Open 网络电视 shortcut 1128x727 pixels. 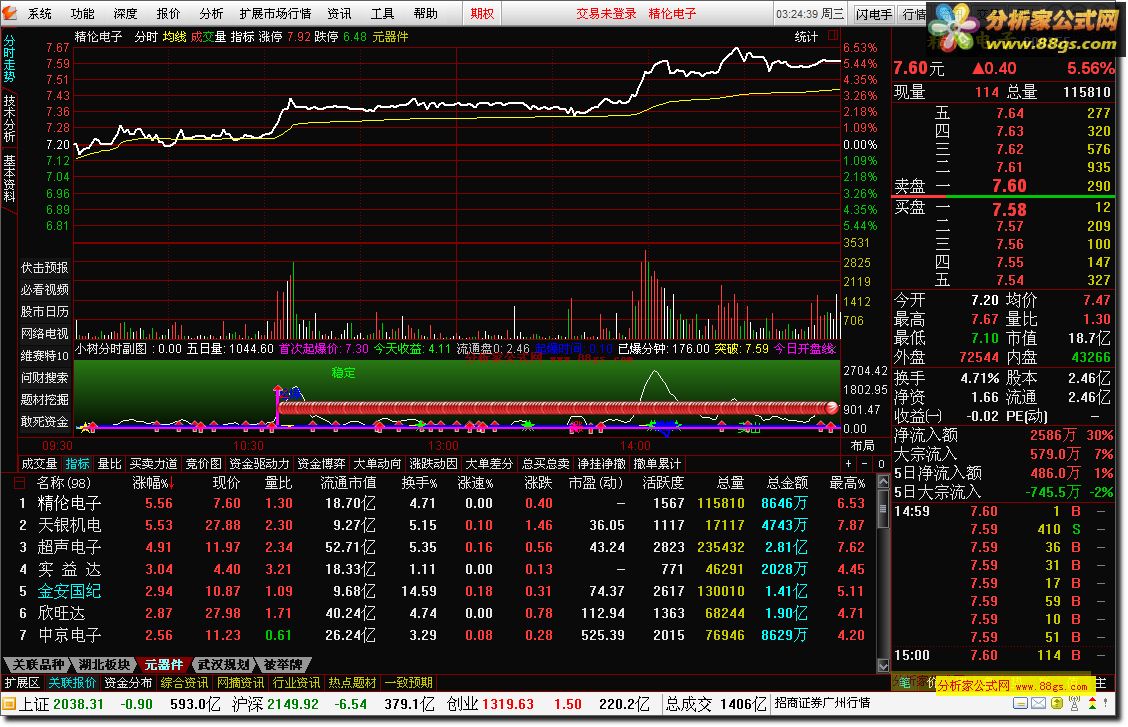tap(45, 334)
